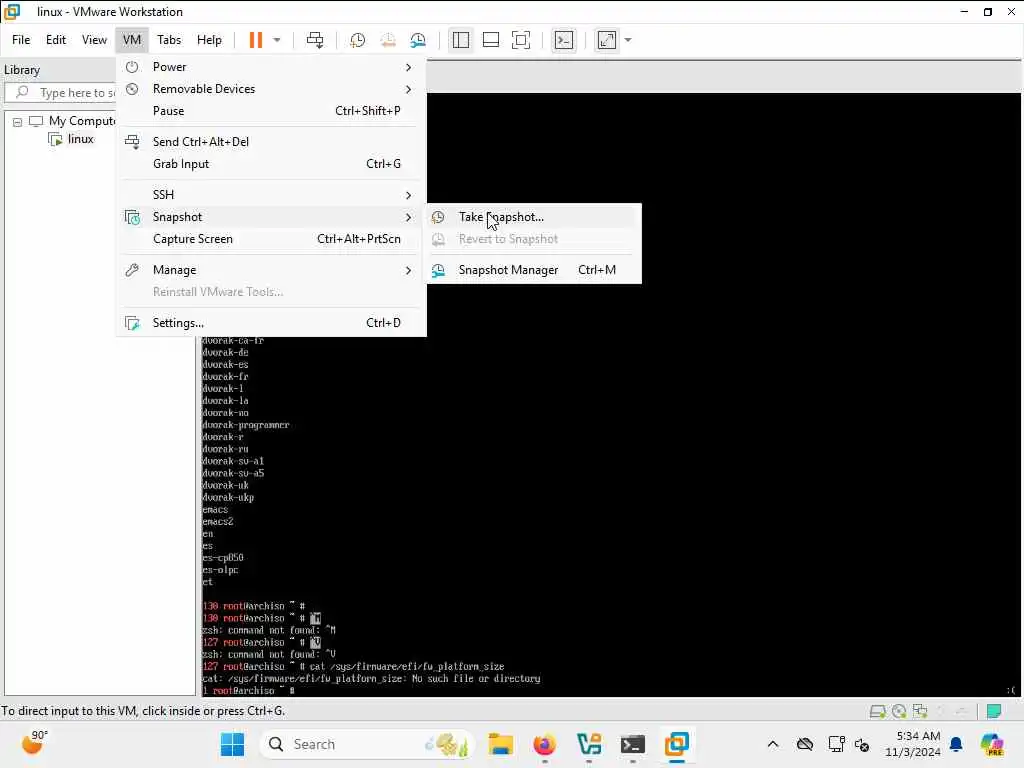The width and height of the screenshot is (1024, 768).
Task: Click the revert snapshot toolbar icon
Action: pyautogui.click(x=388, y=40)
